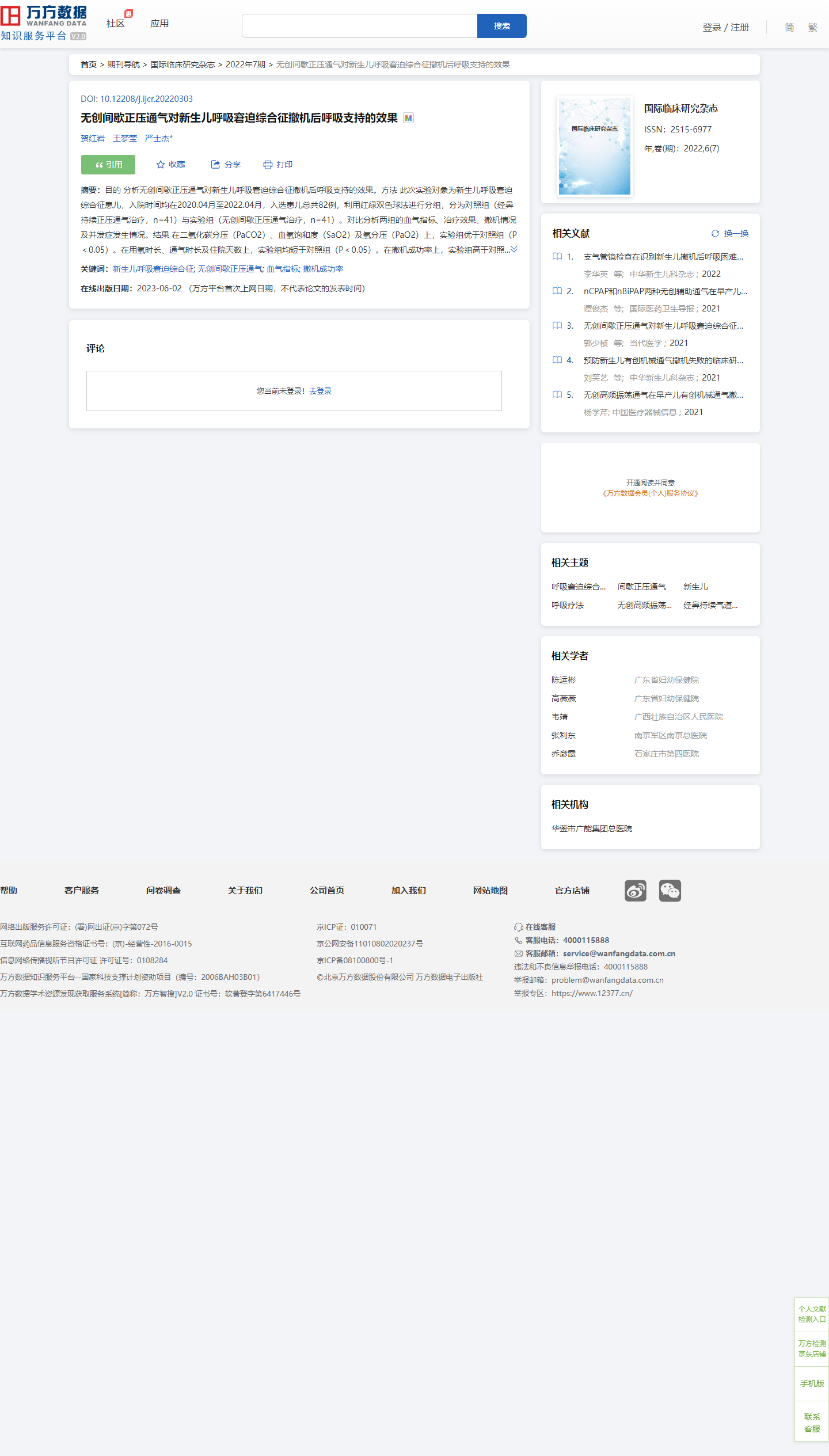Switch to simplified Chinese 简
The width and height of the screenshot is (829, 1456).
point(789,27)
